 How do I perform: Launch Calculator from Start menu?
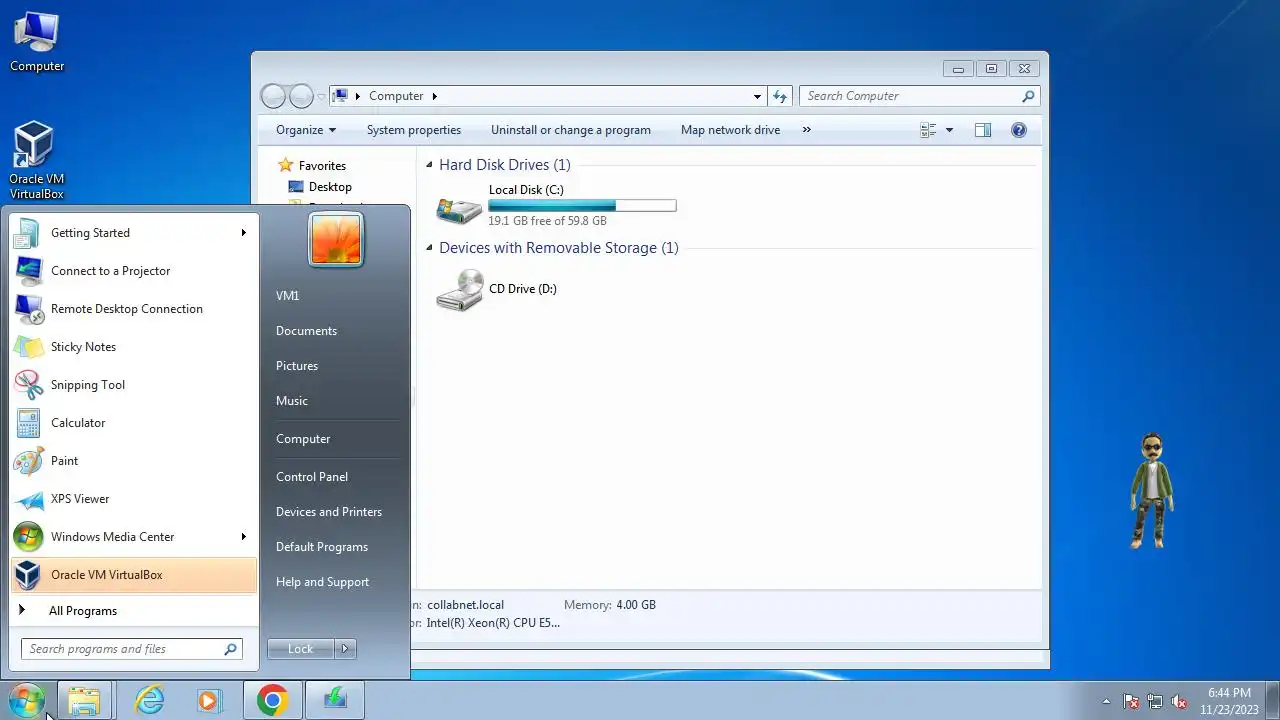tap(134, 423)
